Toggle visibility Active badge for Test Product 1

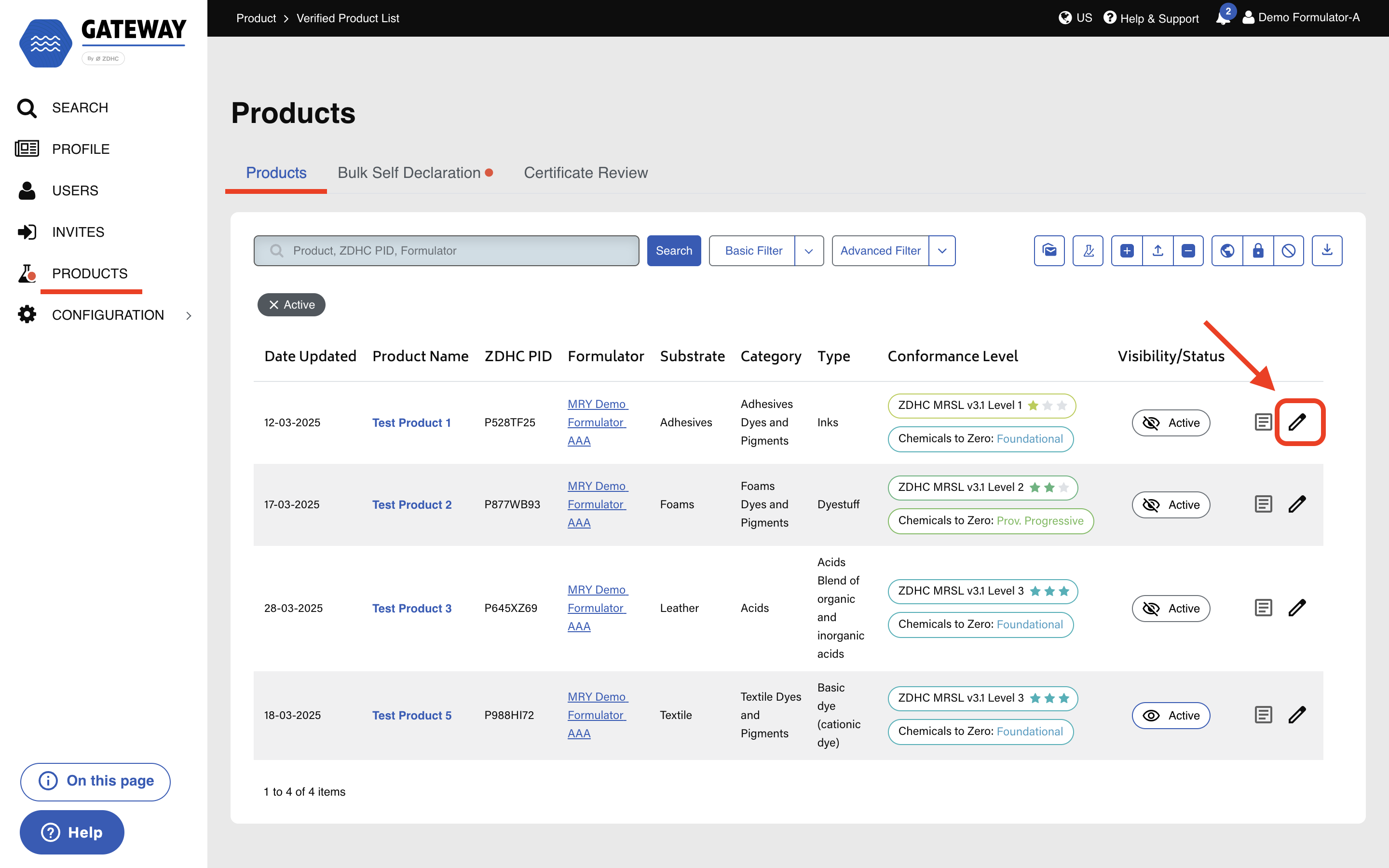click(x=1171, y=422)
